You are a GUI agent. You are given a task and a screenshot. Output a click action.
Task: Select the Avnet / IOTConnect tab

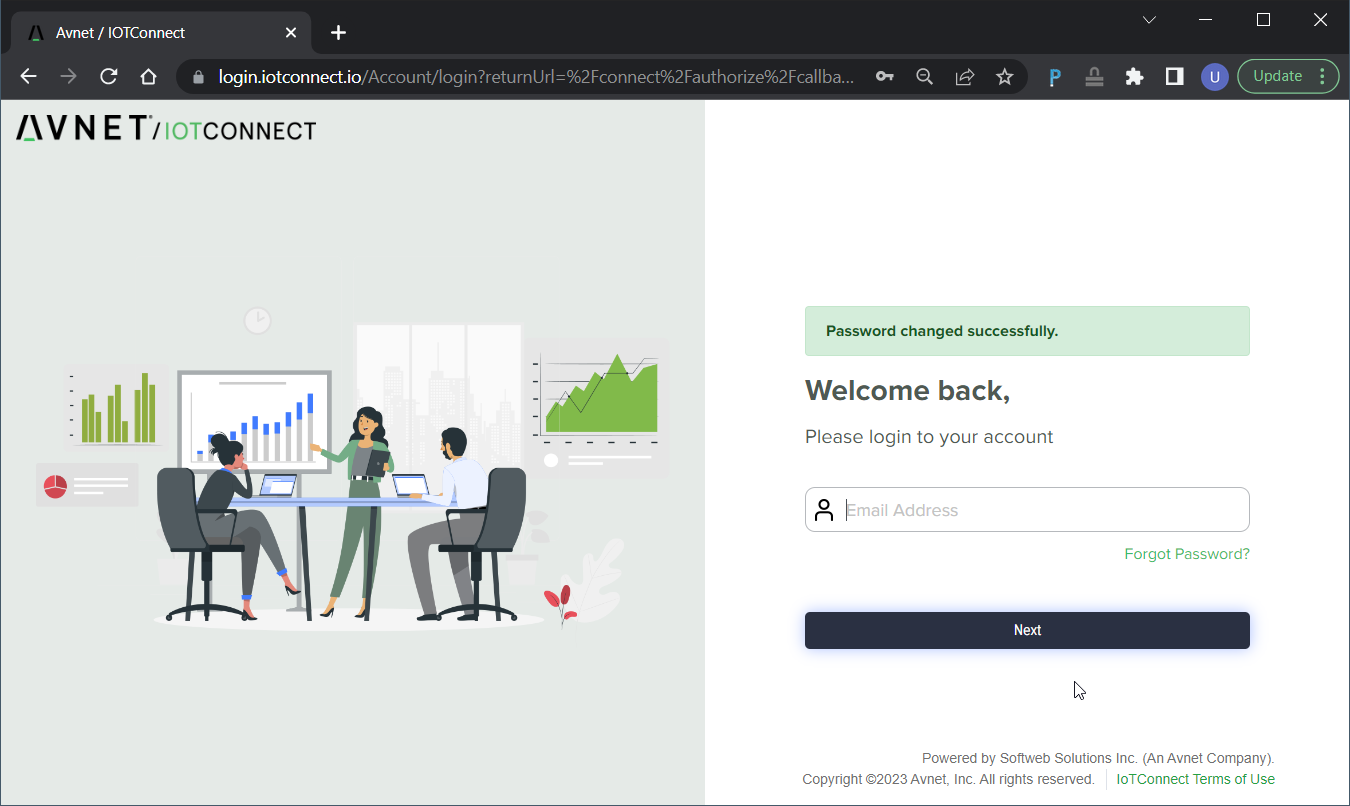click(x=150, y=33)
